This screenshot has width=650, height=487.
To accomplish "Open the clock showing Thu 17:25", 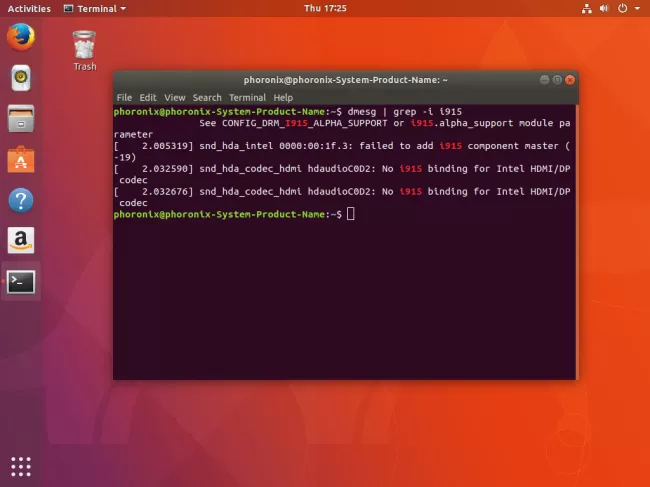I will tap(325, 8).
